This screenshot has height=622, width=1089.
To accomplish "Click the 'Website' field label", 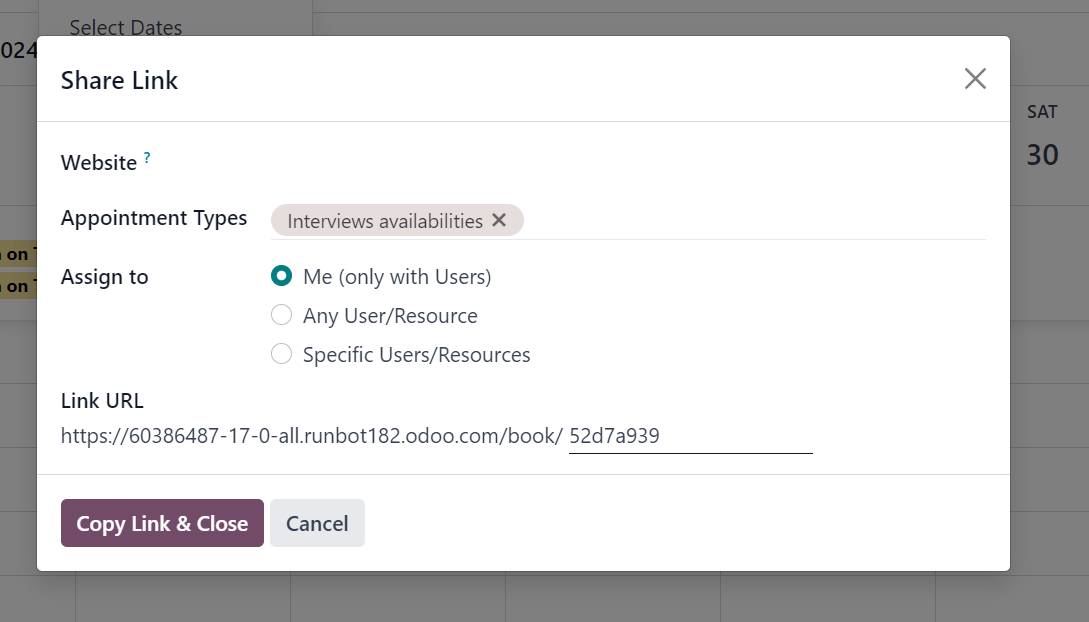I will point(99,162).
